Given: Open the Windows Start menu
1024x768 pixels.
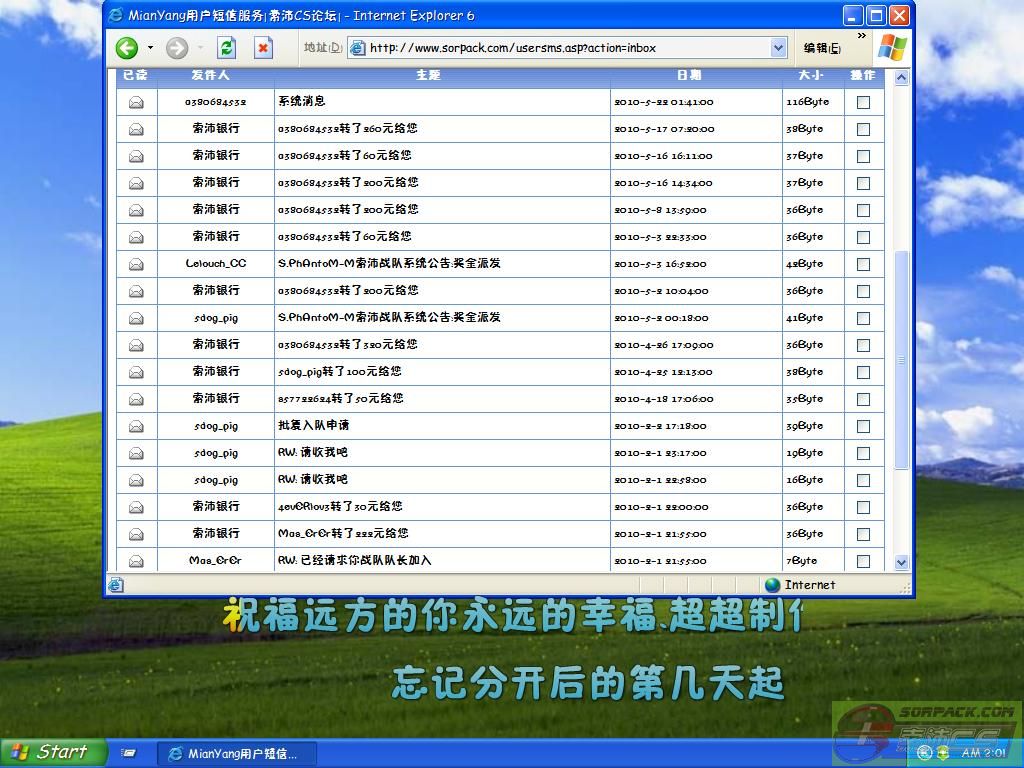Looking at the screenshot, I should 52,753.
